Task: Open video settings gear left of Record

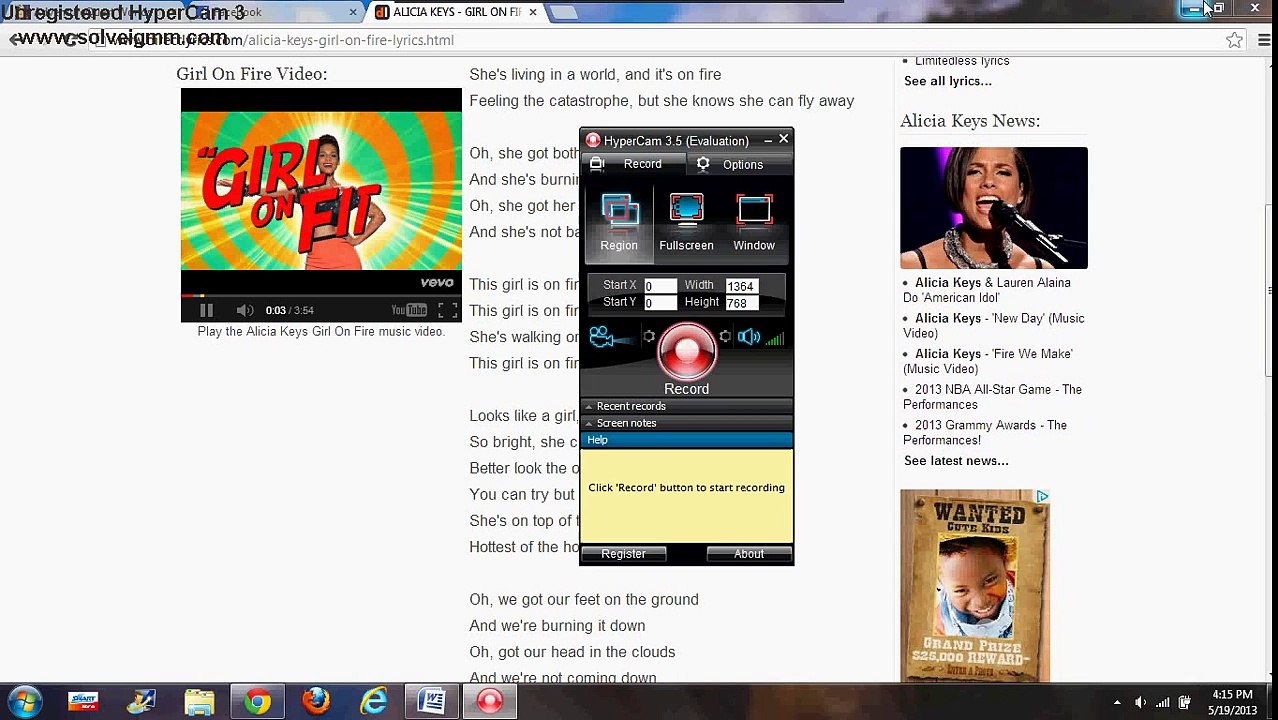Action: 649,337
